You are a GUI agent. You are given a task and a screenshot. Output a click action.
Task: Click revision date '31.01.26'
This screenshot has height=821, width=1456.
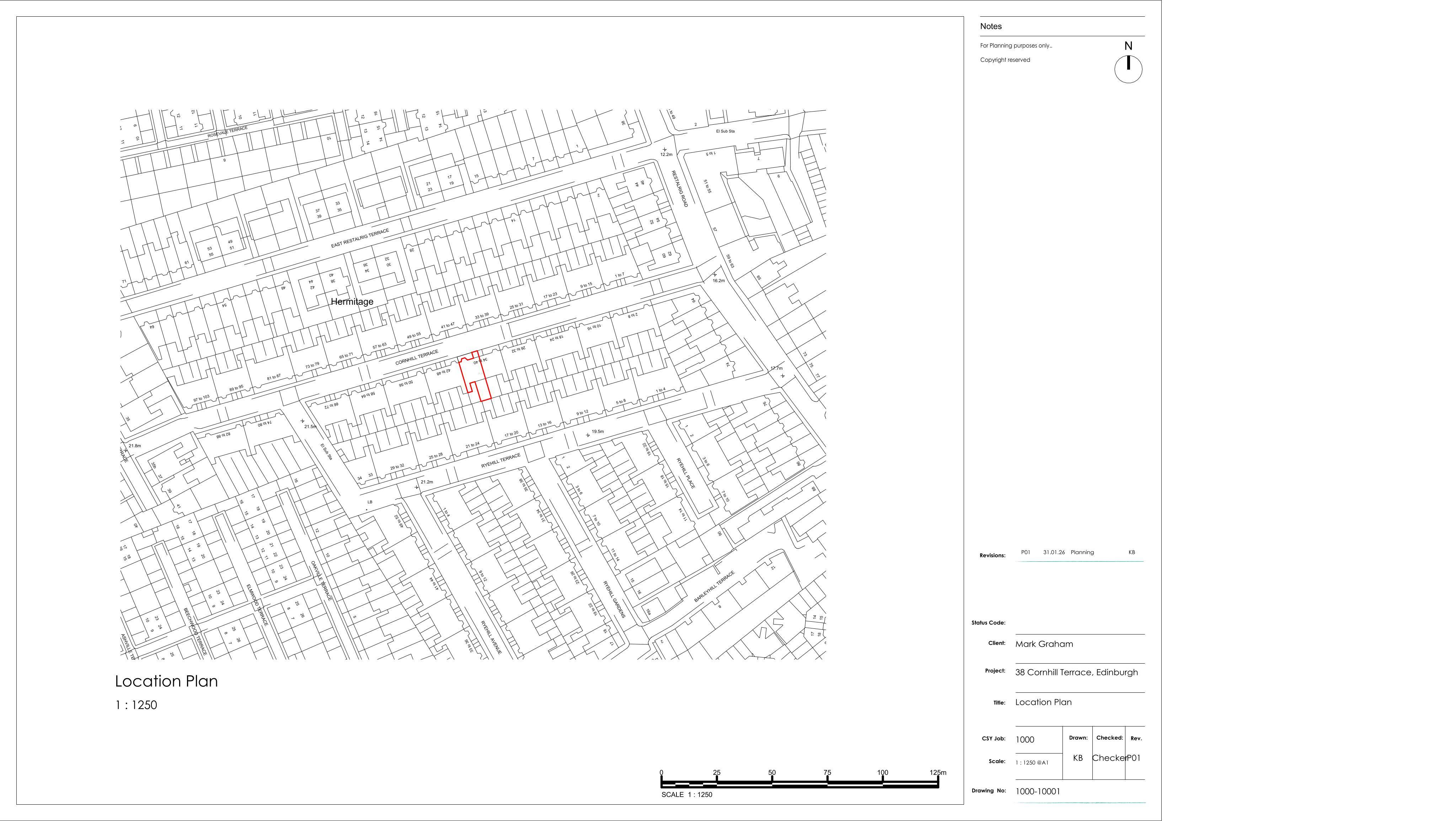pos(1054,552)
